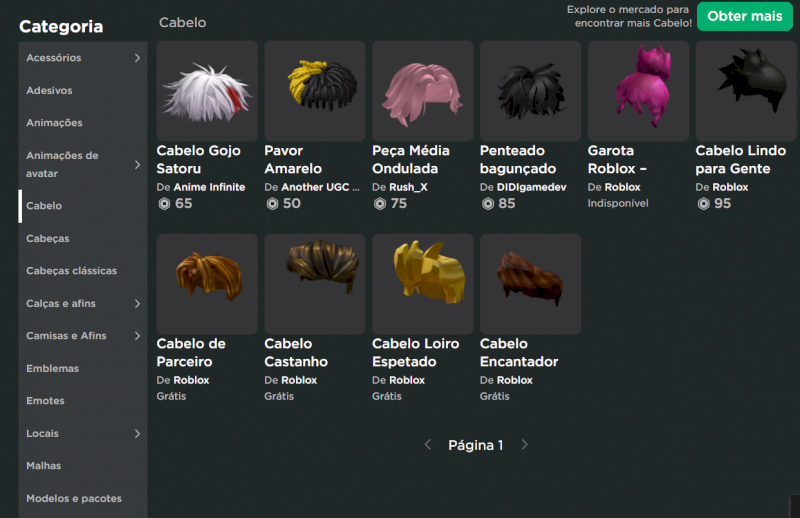This screenshot has height=518, width=800.
Task: Open the Cabelo Encantador thumbnail
Action: 530,284
